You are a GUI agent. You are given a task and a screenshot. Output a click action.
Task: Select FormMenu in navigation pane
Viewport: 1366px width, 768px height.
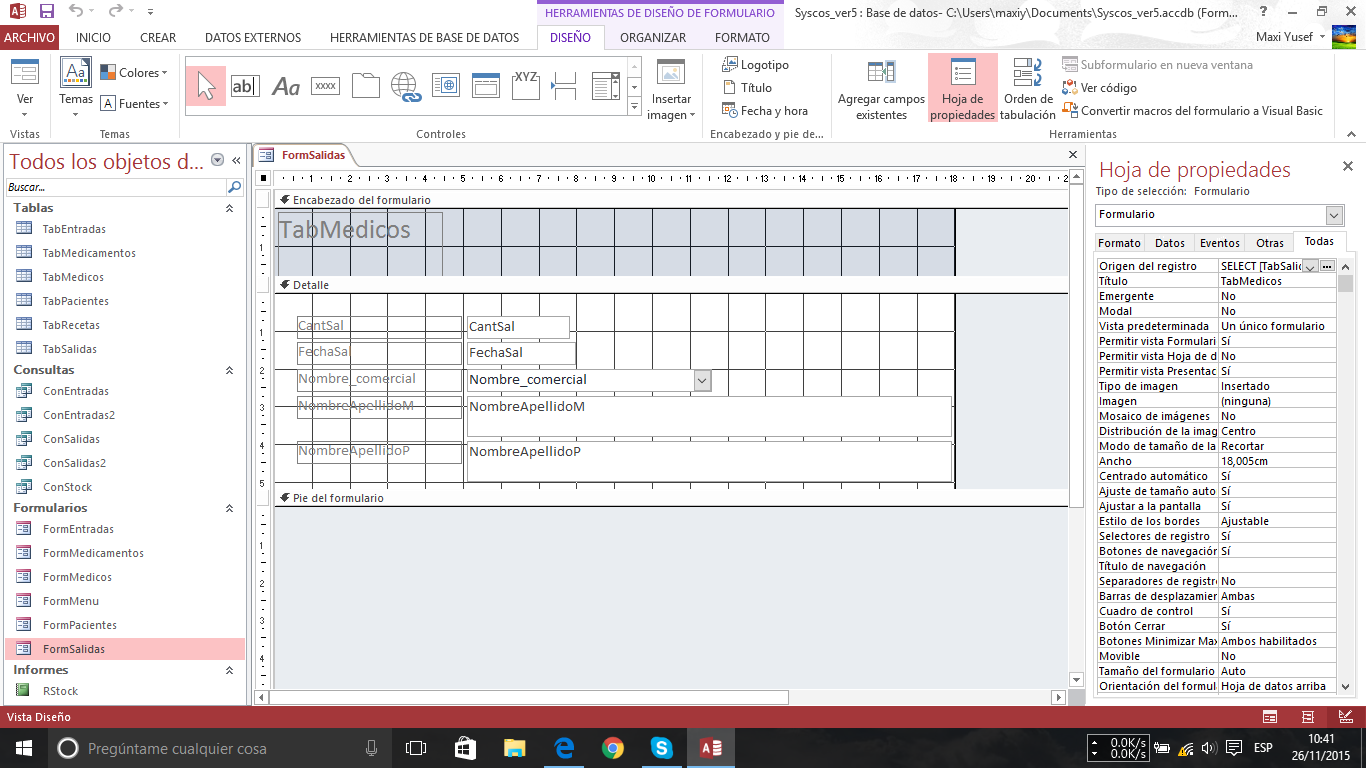tap(70, 601)
